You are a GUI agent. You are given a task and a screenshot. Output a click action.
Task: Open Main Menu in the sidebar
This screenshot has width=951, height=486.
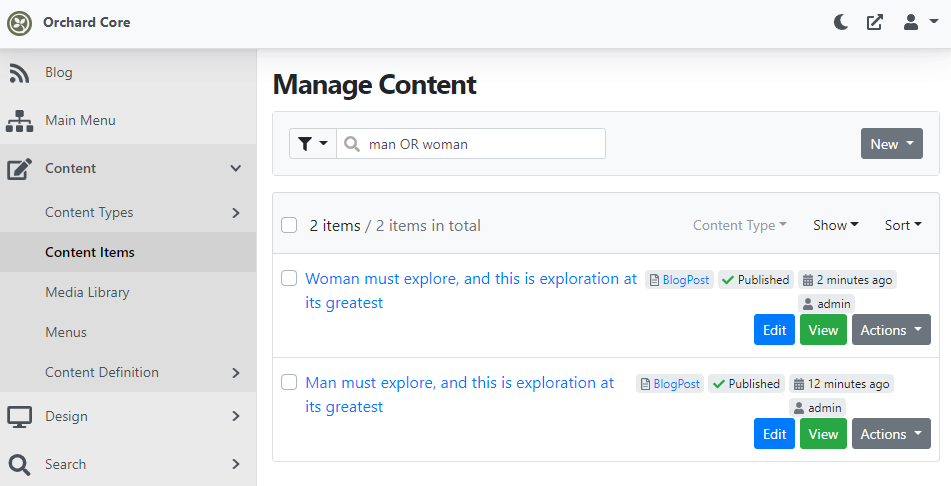[x=80, y=120]
